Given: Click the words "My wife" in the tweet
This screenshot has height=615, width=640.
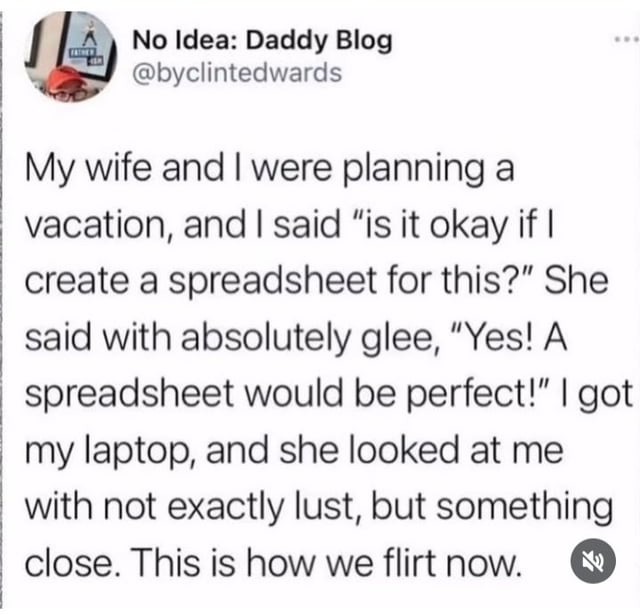Looking at the screenshot, I should coord(88,171).
